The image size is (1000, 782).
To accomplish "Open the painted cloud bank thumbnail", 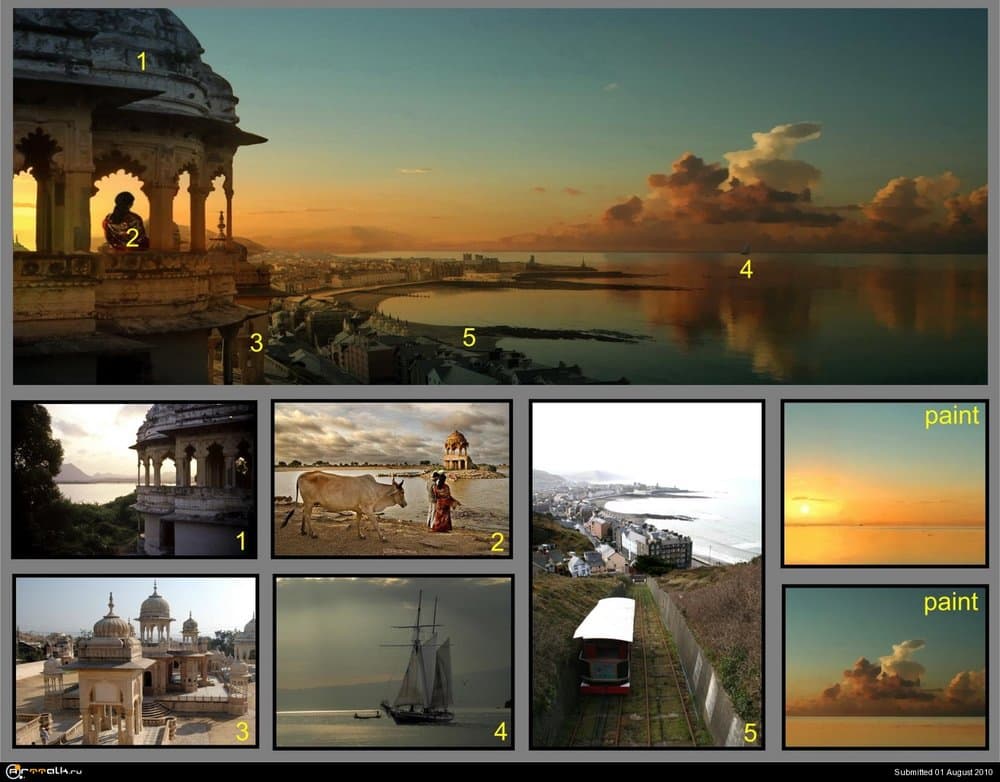I will coord(884,666).
